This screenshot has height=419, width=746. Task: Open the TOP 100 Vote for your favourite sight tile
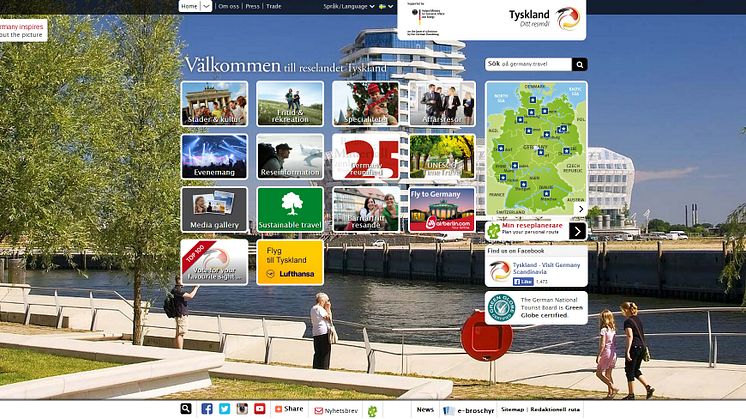click(215, 262)
